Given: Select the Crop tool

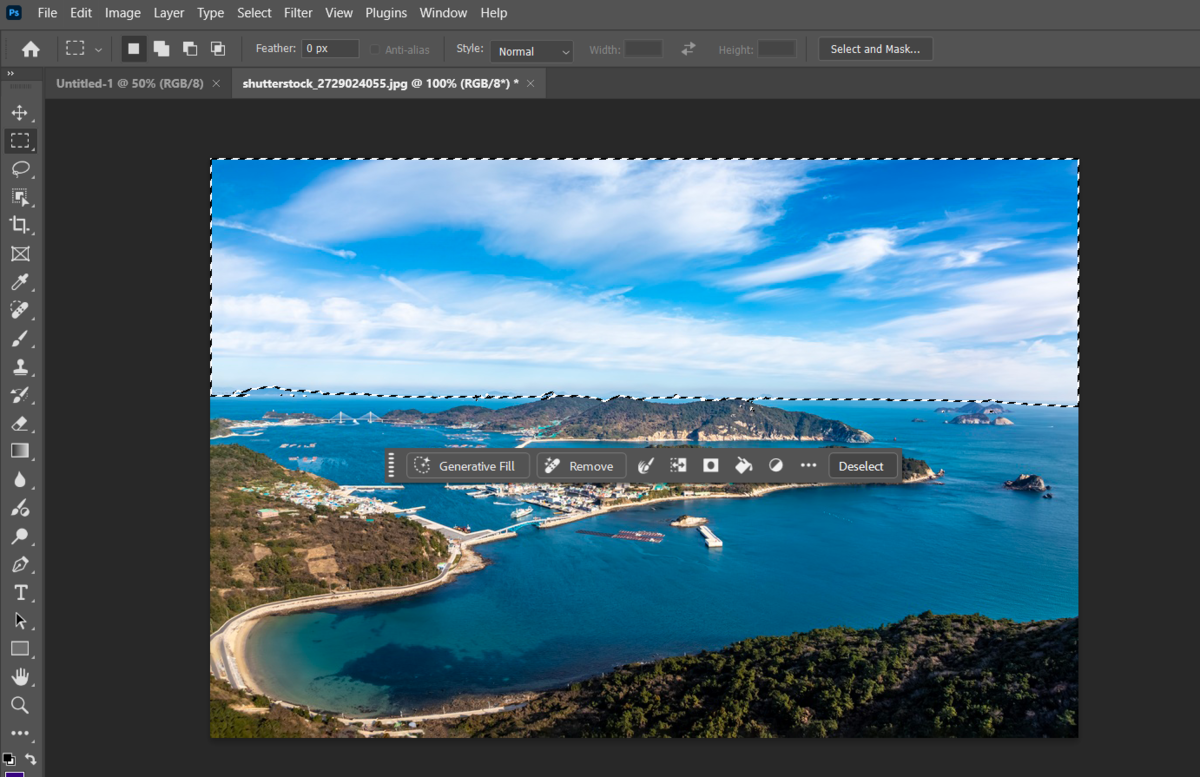Looking at the screenshot, I should pos(20,225).
